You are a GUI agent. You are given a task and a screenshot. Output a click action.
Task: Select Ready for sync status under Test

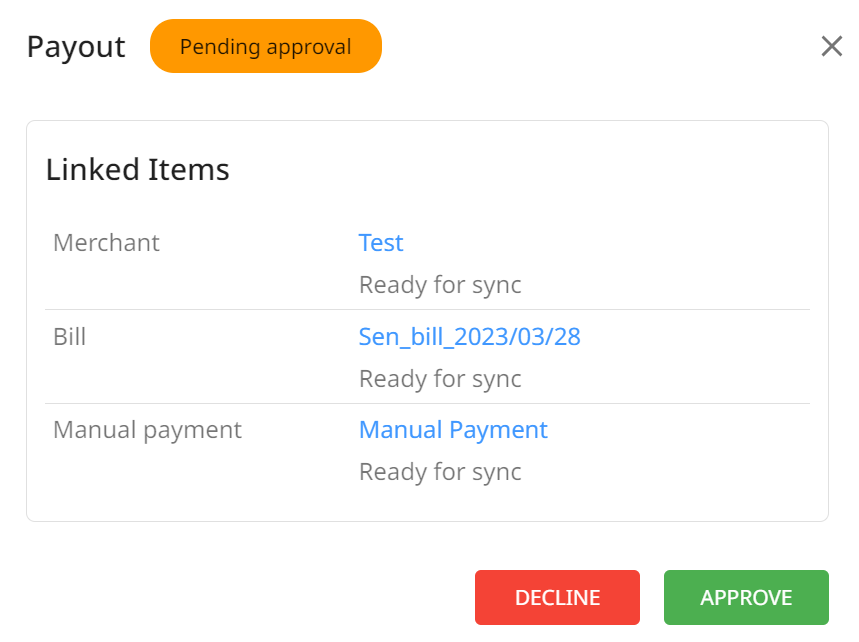point(440,285)
